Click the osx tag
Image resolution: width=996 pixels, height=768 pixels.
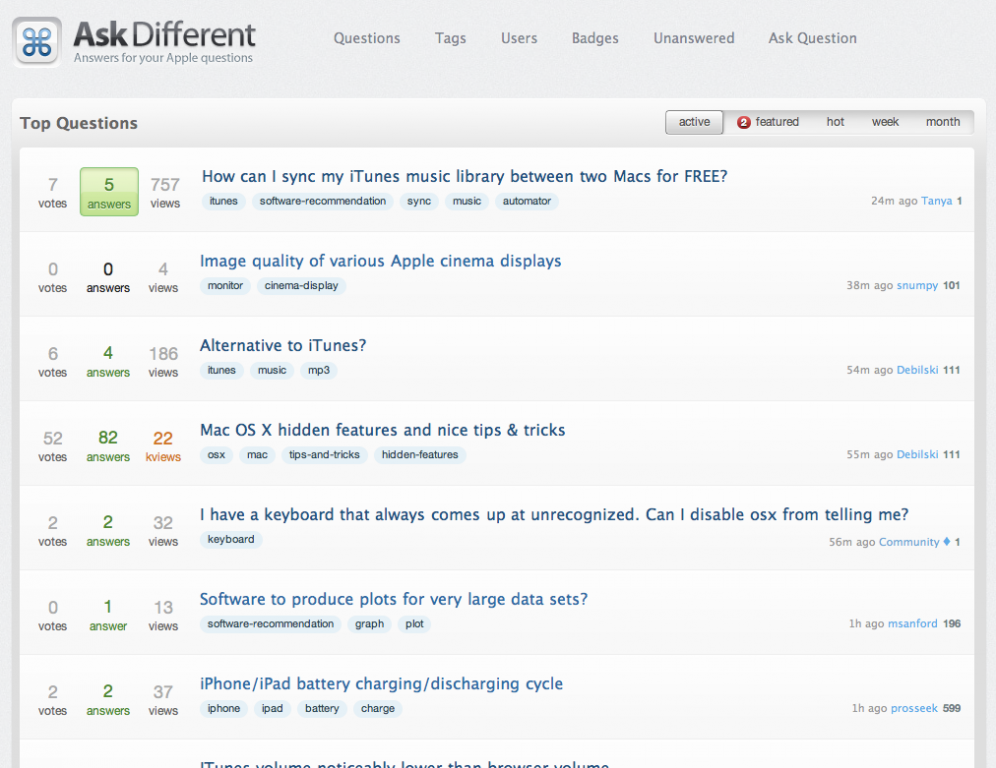[x=217, y=455]
